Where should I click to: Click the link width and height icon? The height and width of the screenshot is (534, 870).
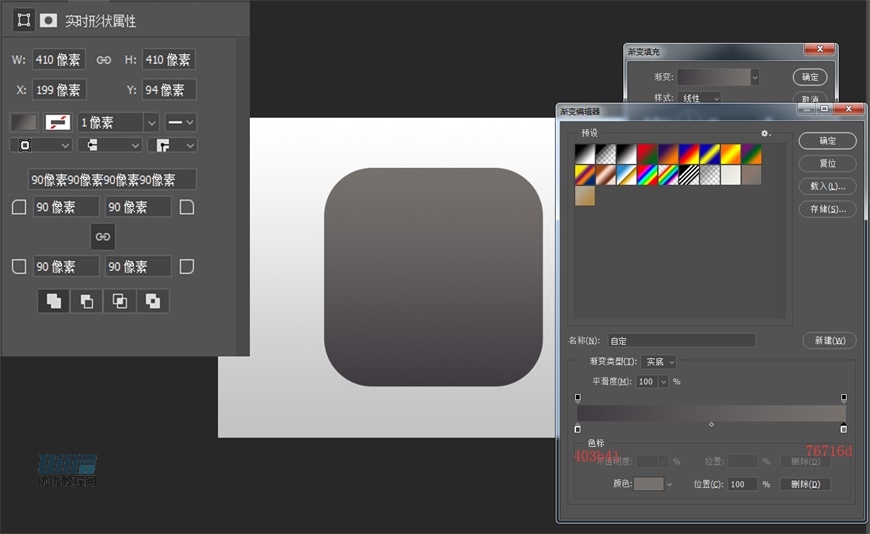tap(103, 60)
